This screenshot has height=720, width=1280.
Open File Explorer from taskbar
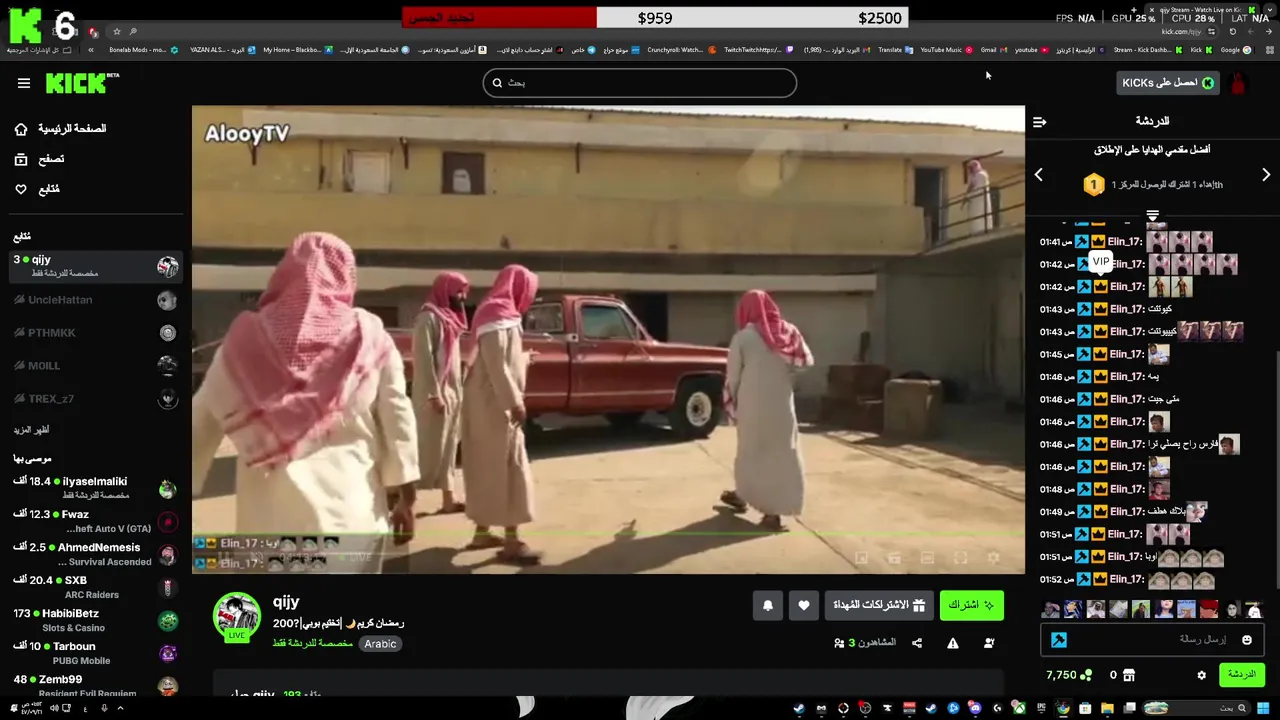click(1107, 708)
